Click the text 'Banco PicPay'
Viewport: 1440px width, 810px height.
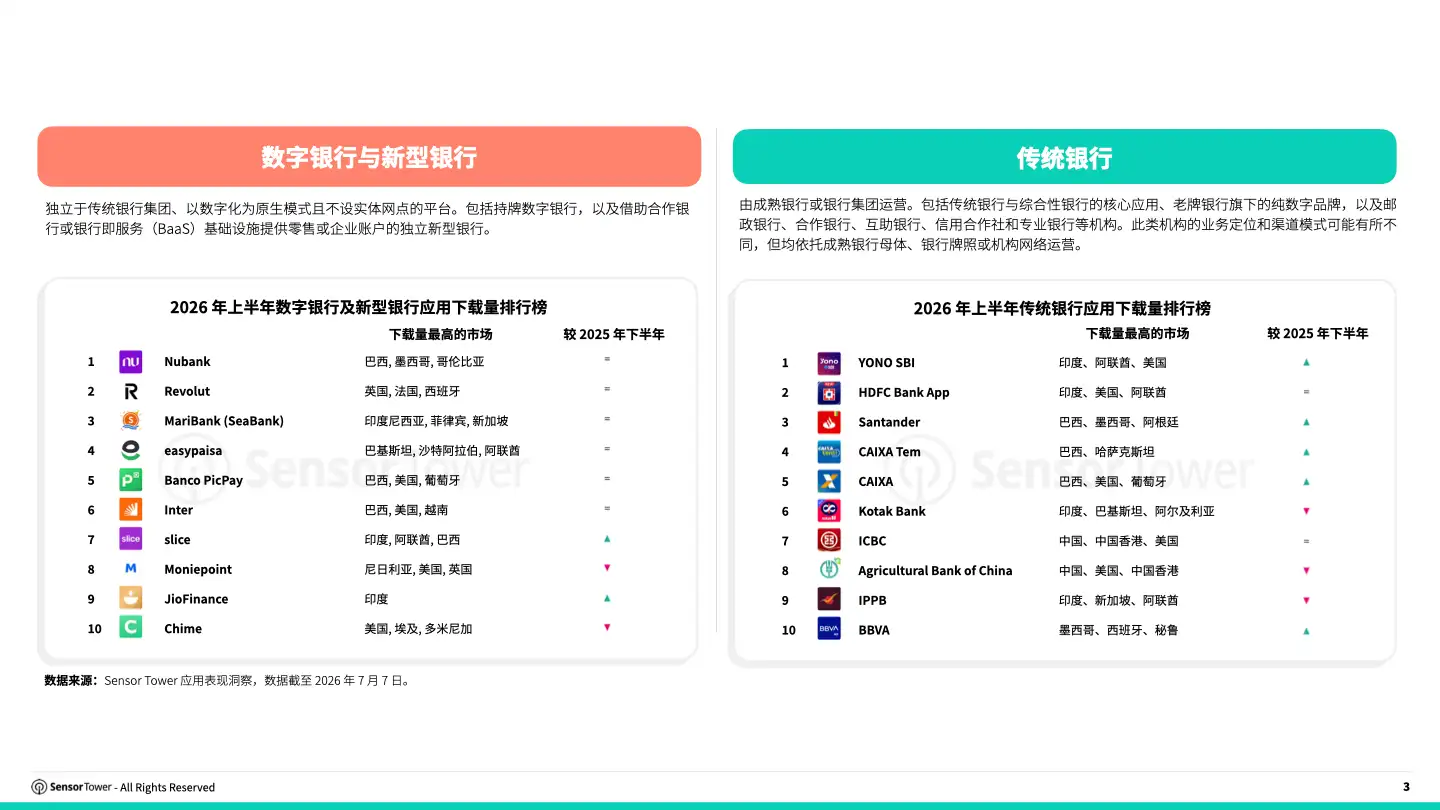point(204,480)
